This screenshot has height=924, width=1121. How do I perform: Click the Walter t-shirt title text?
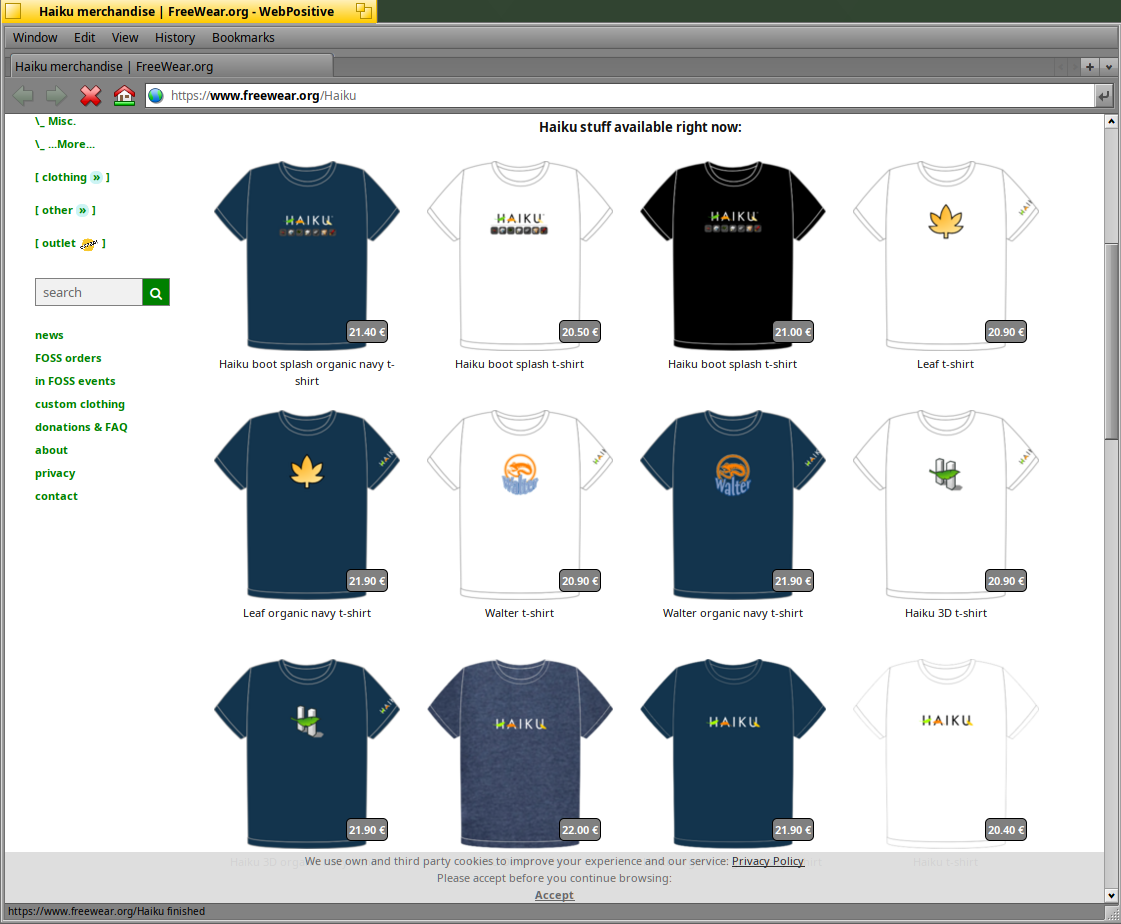click(x=519, y=613)
